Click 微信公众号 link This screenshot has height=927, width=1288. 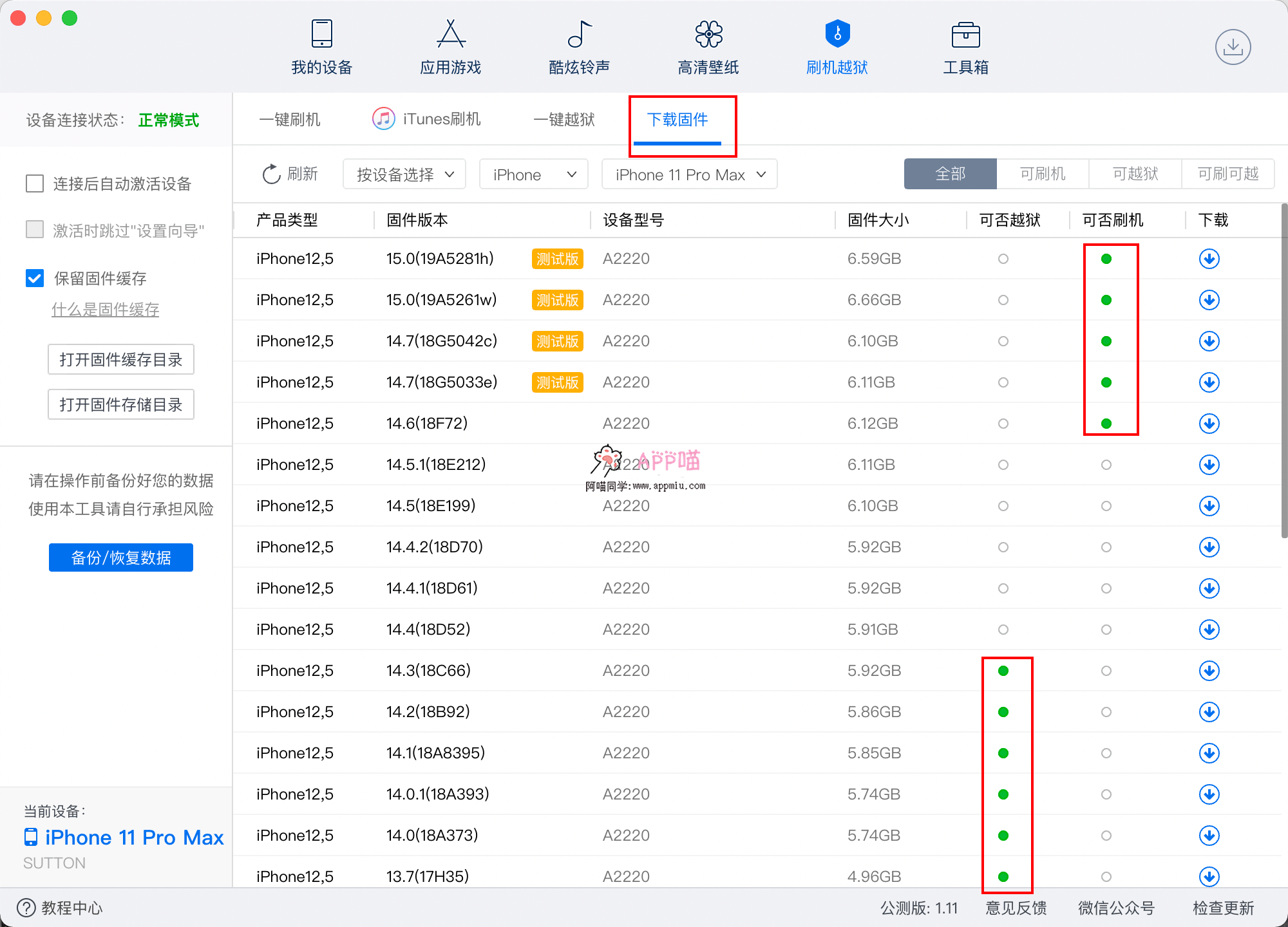[x=1116, y=908]
